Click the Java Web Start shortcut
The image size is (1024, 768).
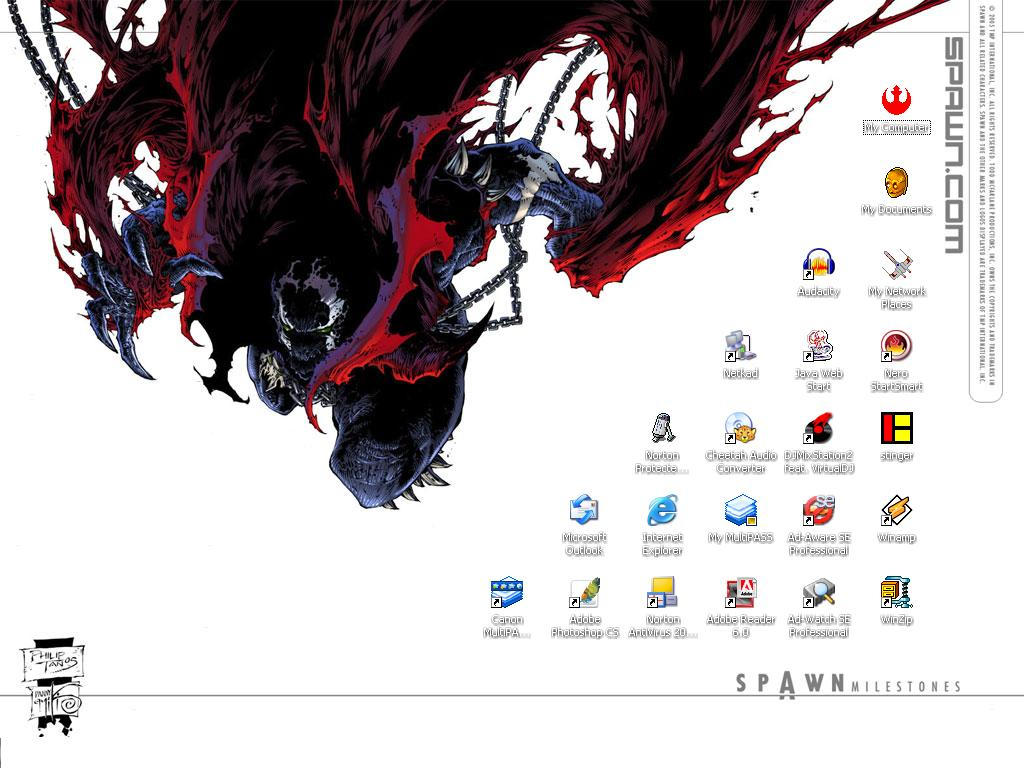[x=818, y=346]
